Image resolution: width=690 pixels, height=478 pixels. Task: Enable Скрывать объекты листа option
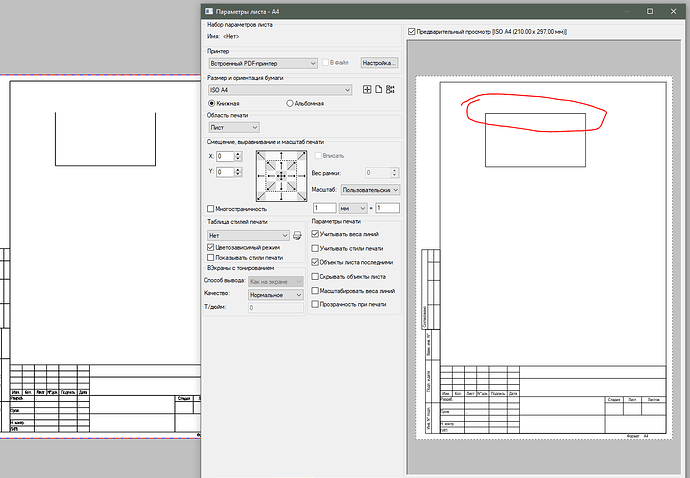pos(317,275)
